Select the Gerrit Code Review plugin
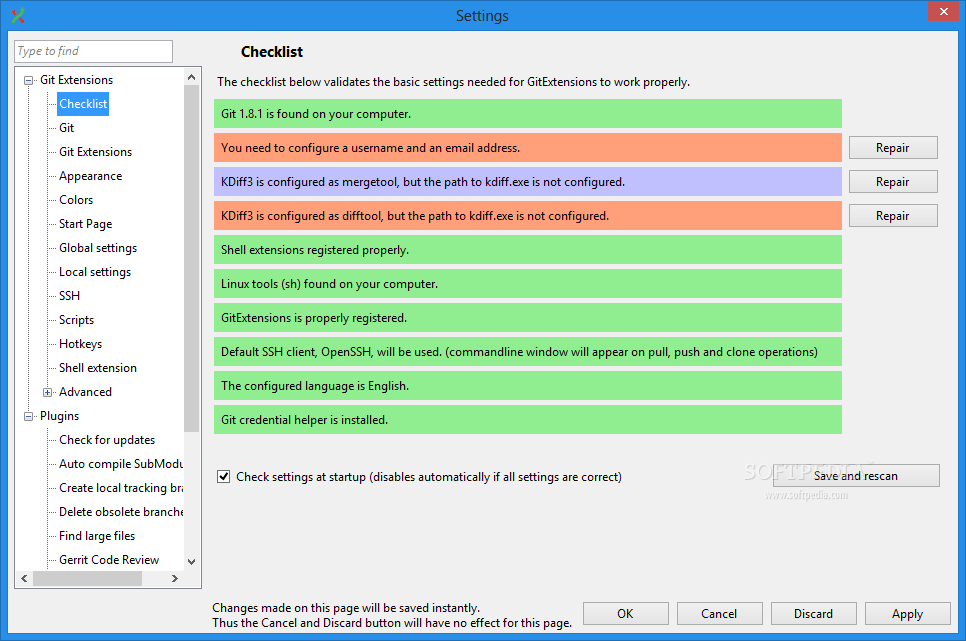 [x=108, y=559]
